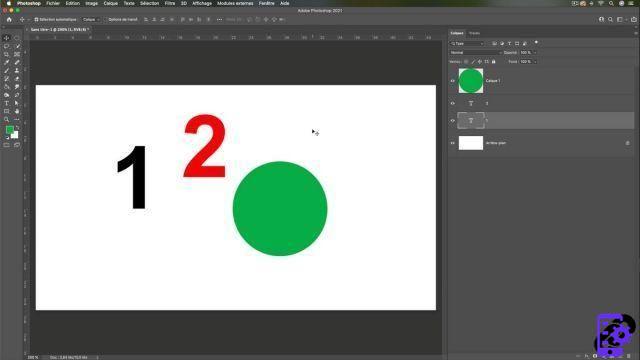
Task: Open the Calque auto-select dropdown
Action: [91, 19]
